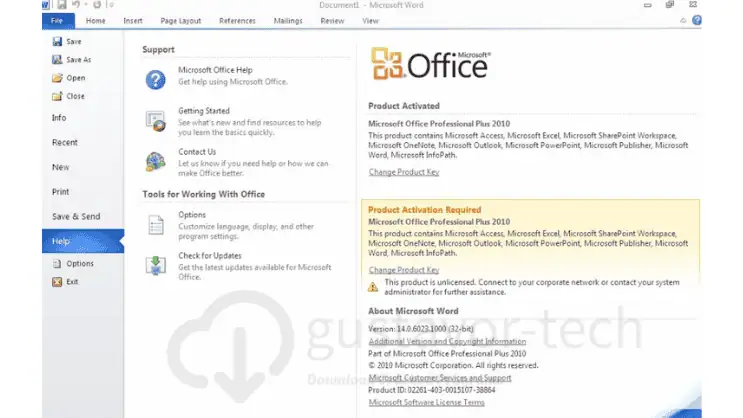Switch to the Insert tab

(x=133, y=21)
